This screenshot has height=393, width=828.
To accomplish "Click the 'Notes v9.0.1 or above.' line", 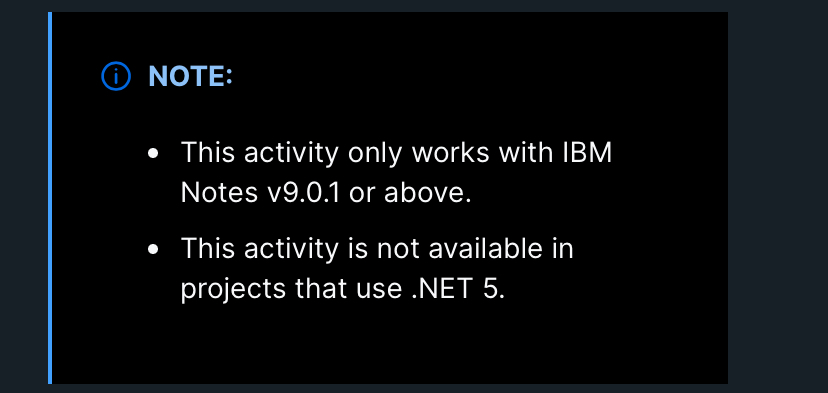I will click(326, 193).
